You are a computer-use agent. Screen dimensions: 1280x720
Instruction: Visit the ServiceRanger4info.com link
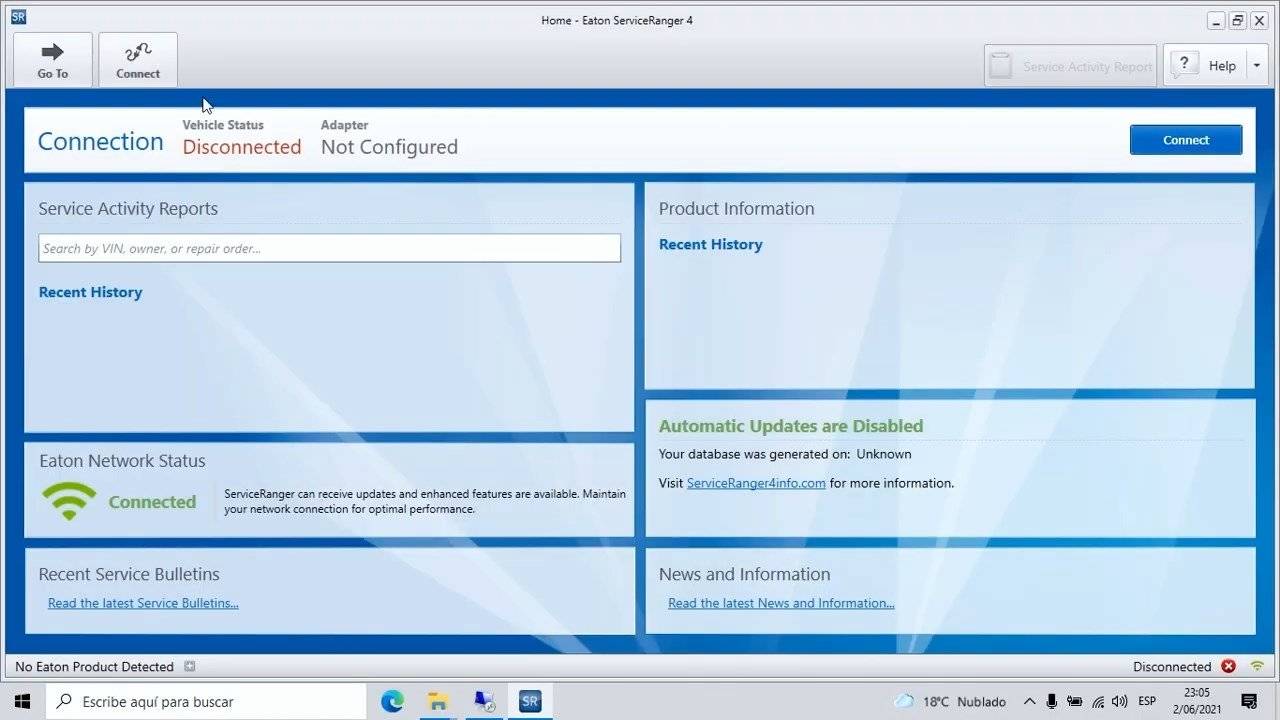tap(756, 483)
